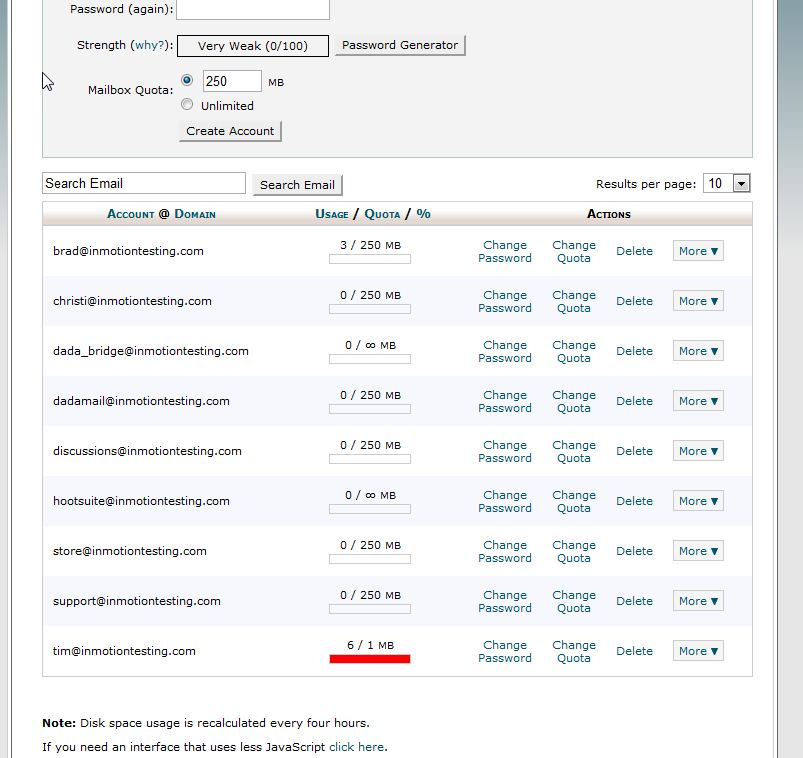Viewport: 803px width, 758px height.
Task: Change Quota for brad@inmotiontesting.com
Action: click(x=574, y=251)
